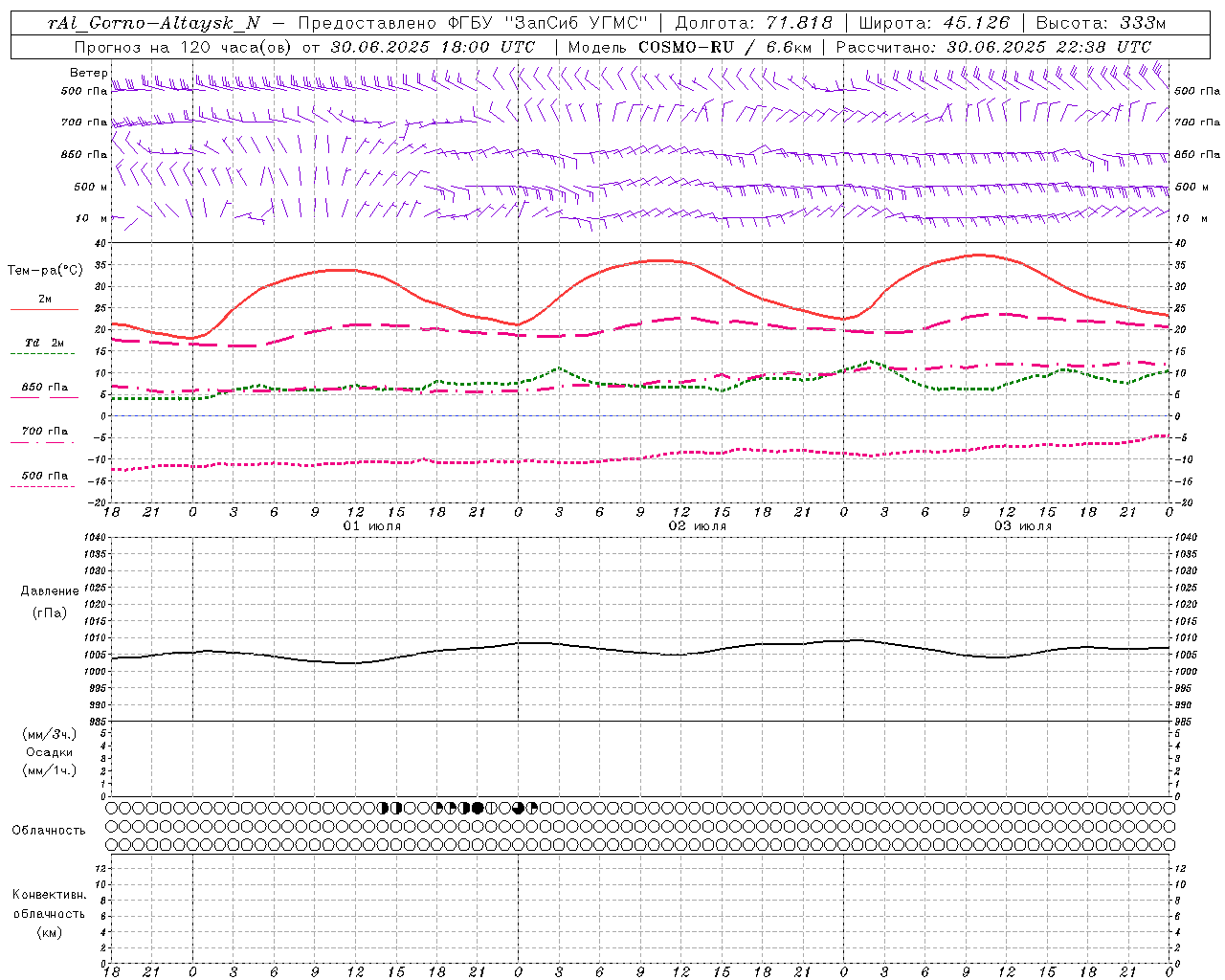Click the longitude value 71.818
The image size is (1225, 980).
(798, 22)
